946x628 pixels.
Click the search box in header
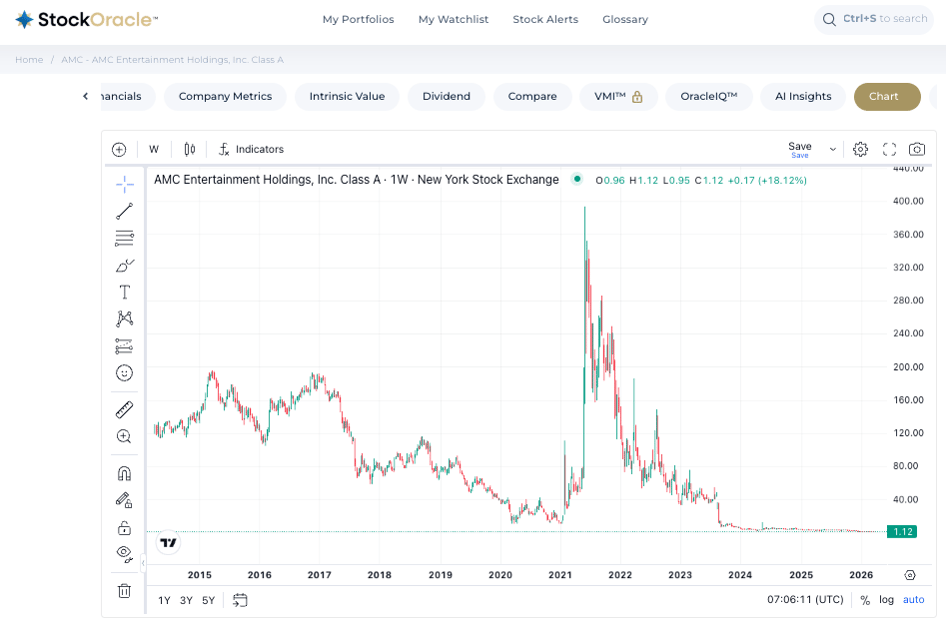pos(873,19)
